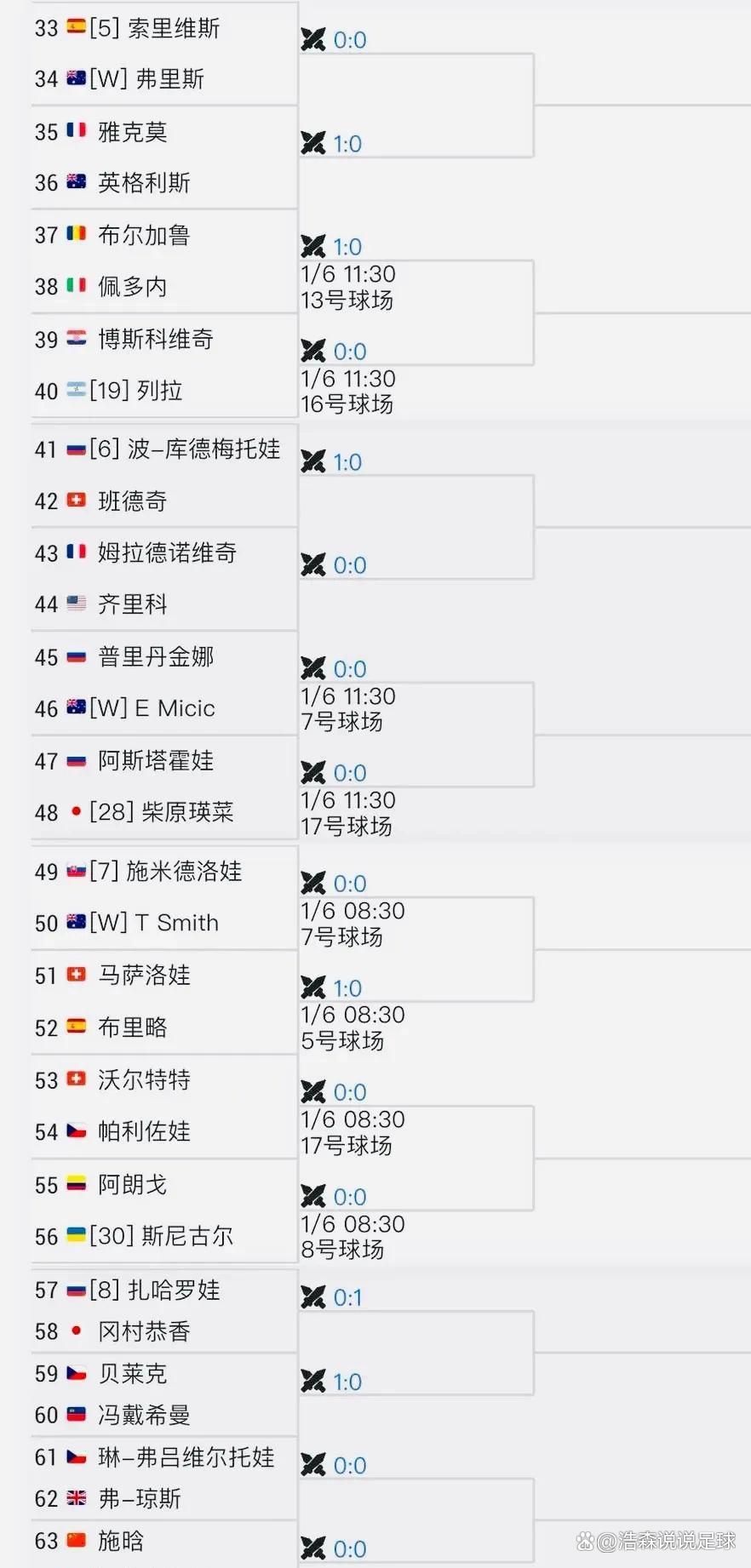Click the 0:1 score for 扎哈罗娃's match
751x1568 pixels.
(x=347, y=1297)
